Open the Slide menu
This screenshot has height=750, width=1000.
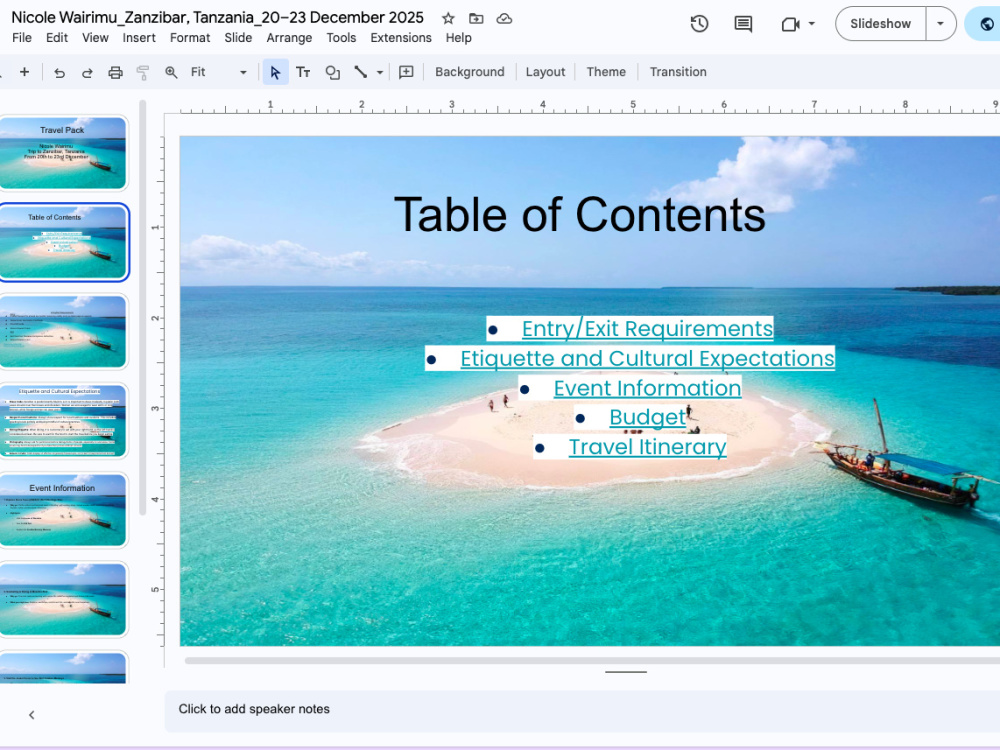click(238, 38)
